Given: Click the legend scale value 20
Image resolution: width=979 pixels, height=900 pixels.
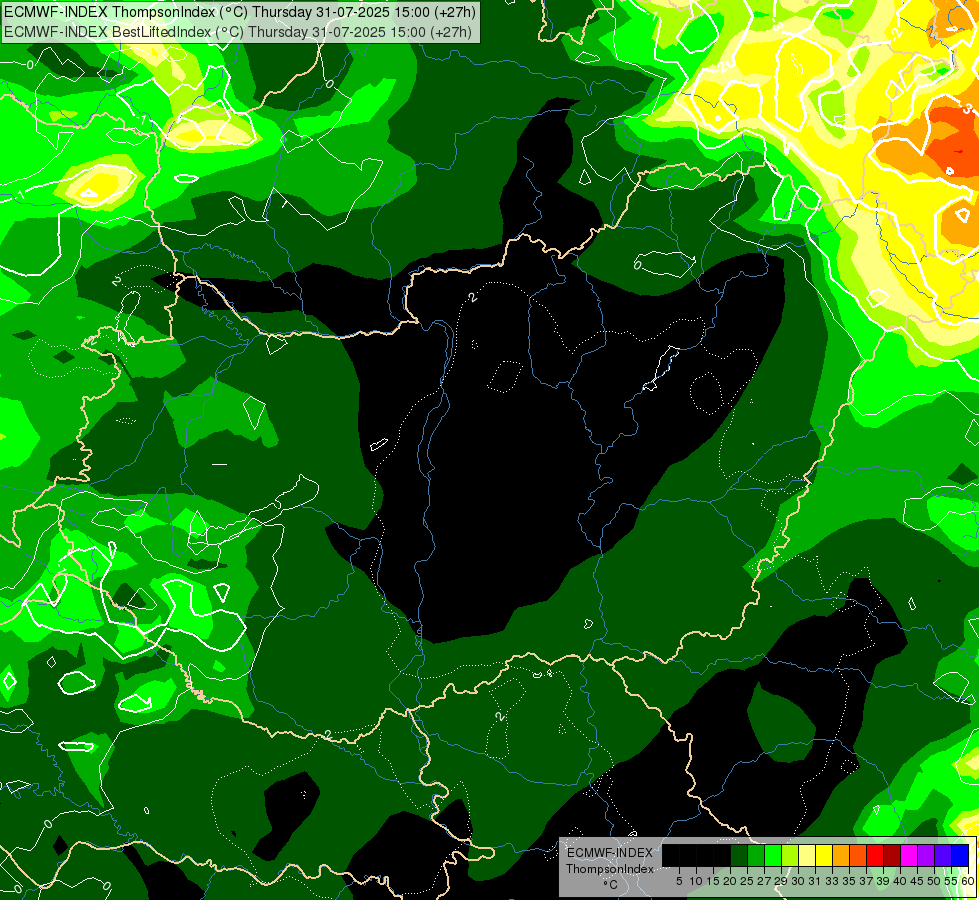Looking at the screenshot, I should point(730,881).
